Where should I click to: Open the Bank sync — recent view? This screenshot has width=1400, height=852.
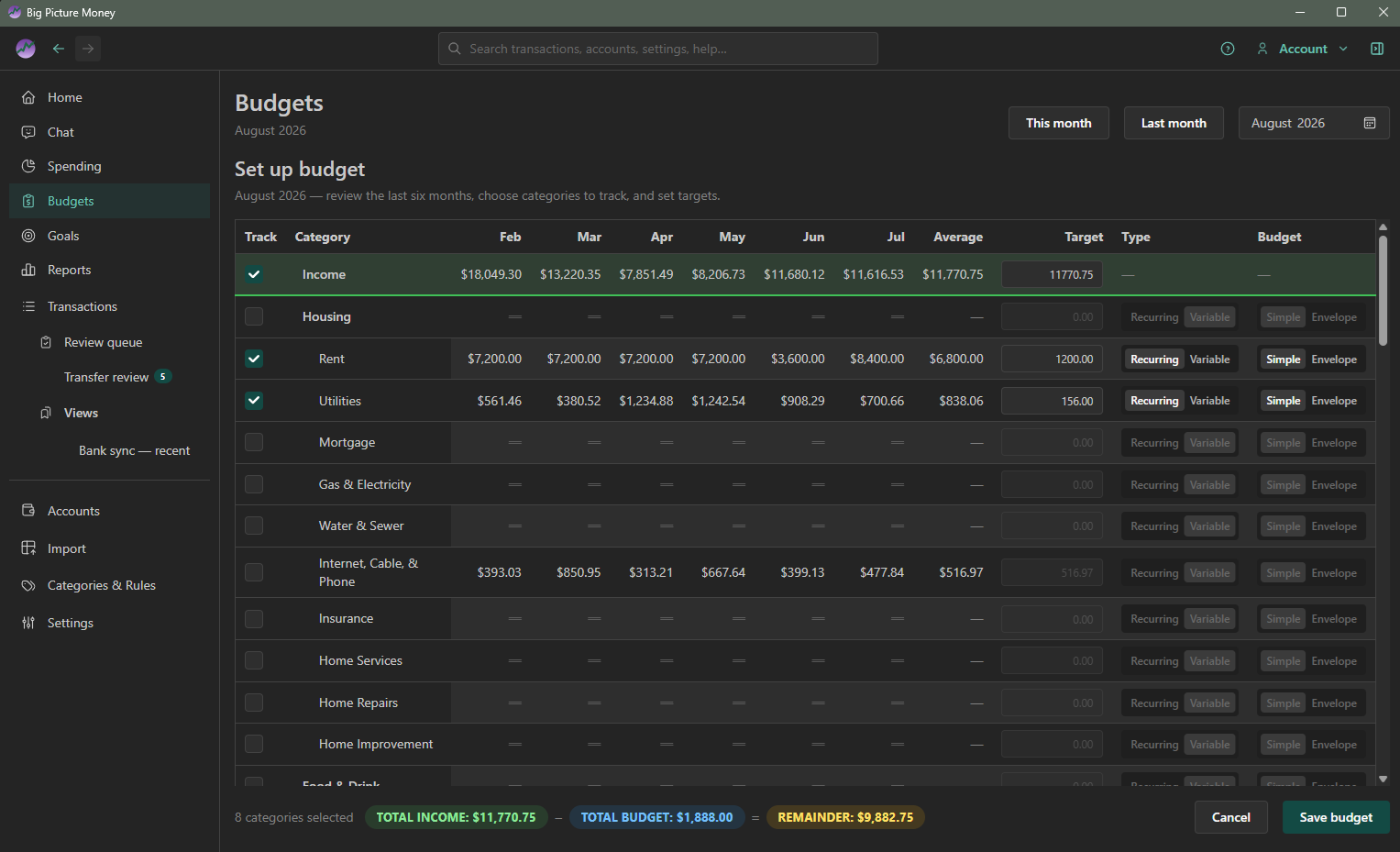134,450
